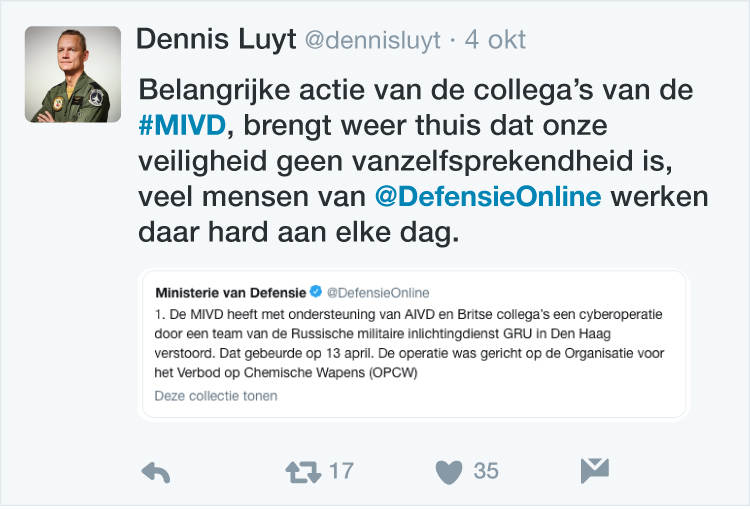This screenshot has width=750, height=510.
Task: Follow the #MIVD hashtag
Action: [184, 126]
